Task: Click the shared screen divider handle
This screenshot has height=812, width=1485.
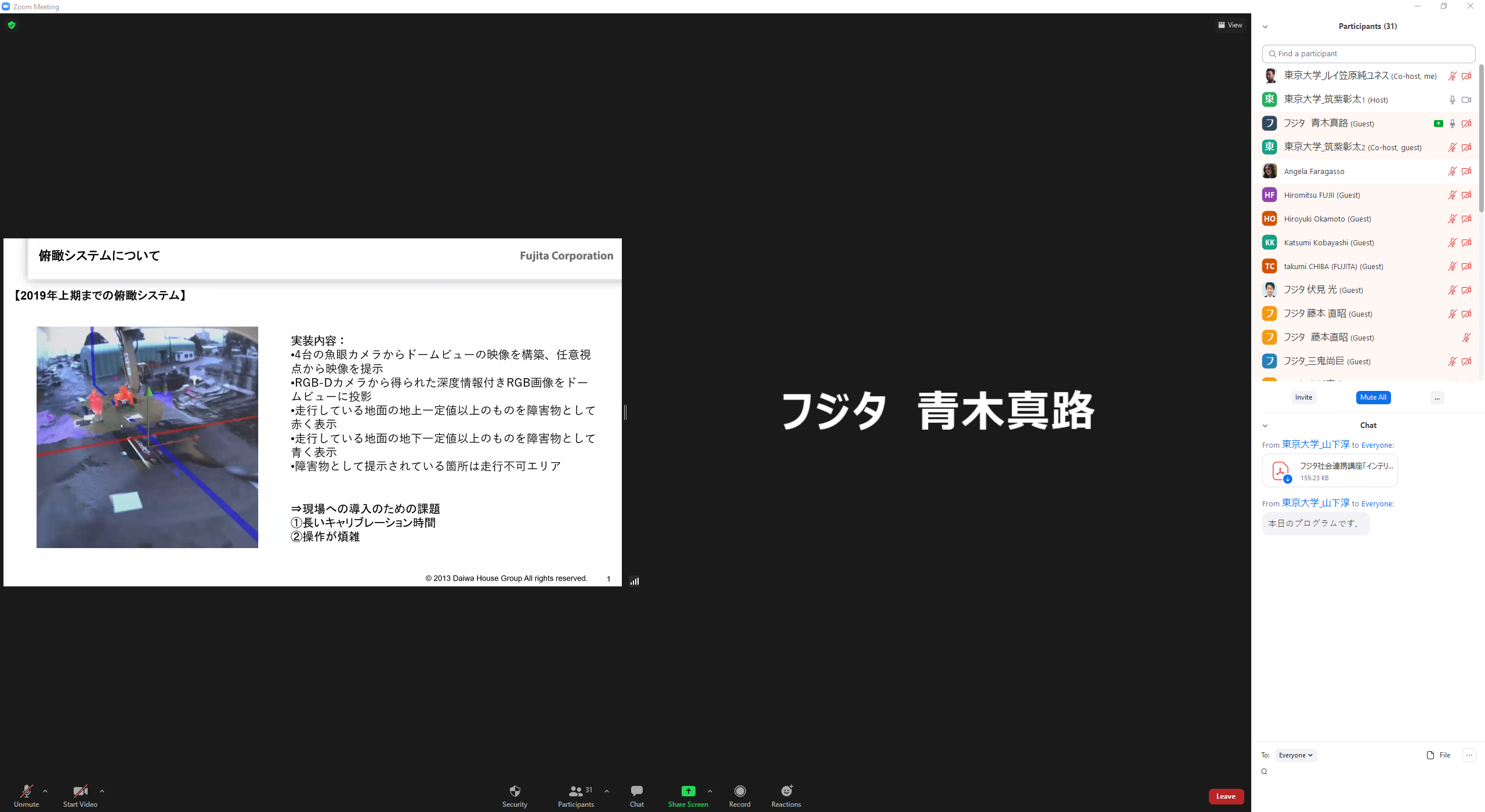Action: (625, 412)
